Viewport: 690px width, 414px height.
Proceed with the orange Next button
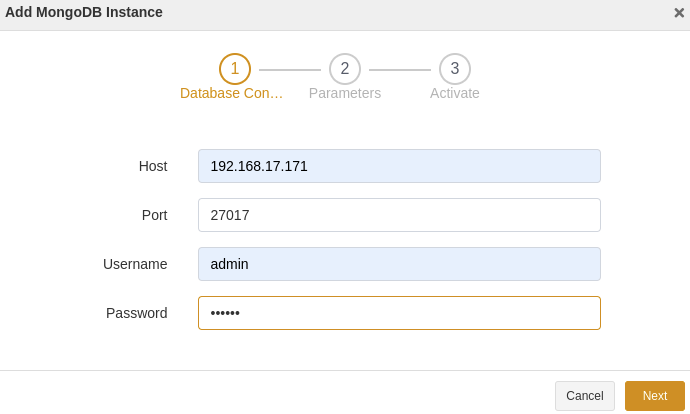[x=655, y=396]
